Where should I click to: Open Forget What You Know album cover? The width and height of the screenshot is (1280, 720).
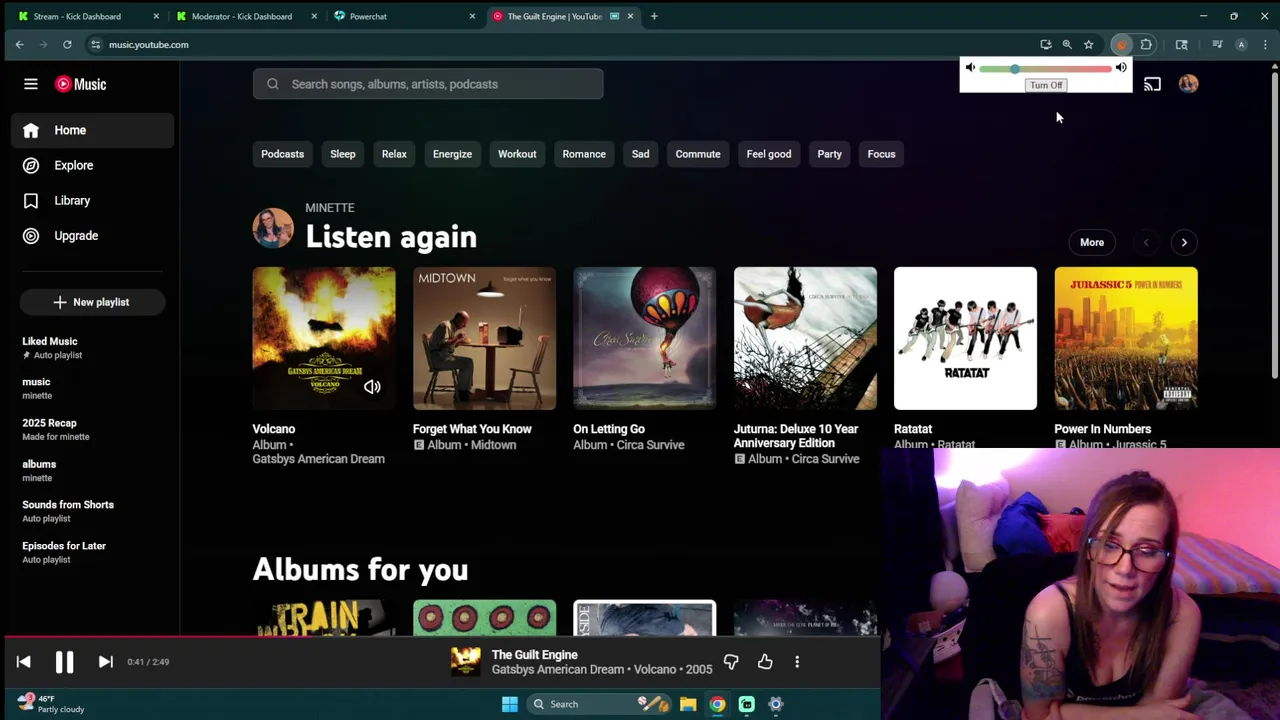coord(484,338)
